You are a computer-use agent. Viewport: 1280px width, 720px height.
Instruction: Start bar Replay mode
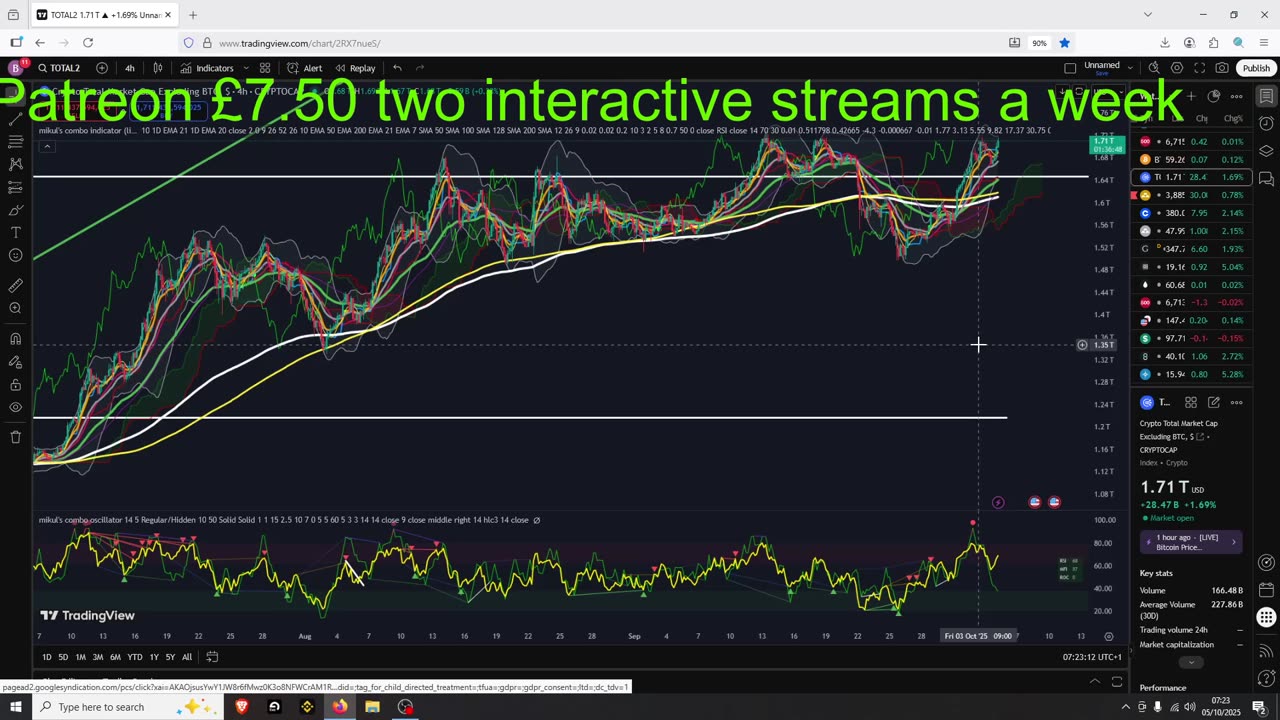pos(355,68)
